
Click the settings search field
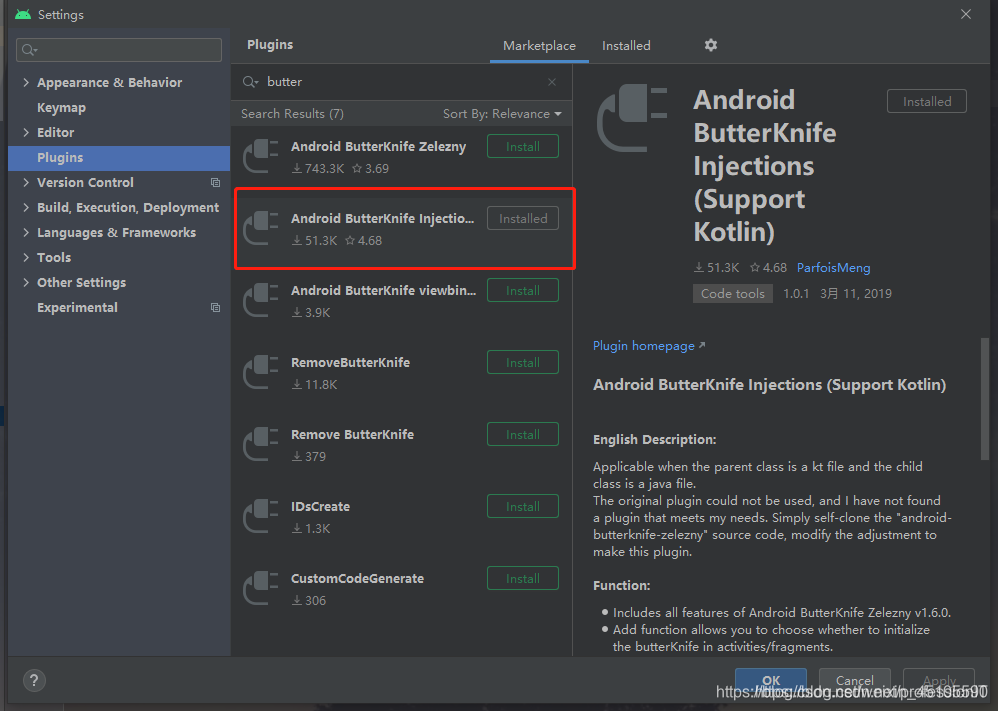119,50
